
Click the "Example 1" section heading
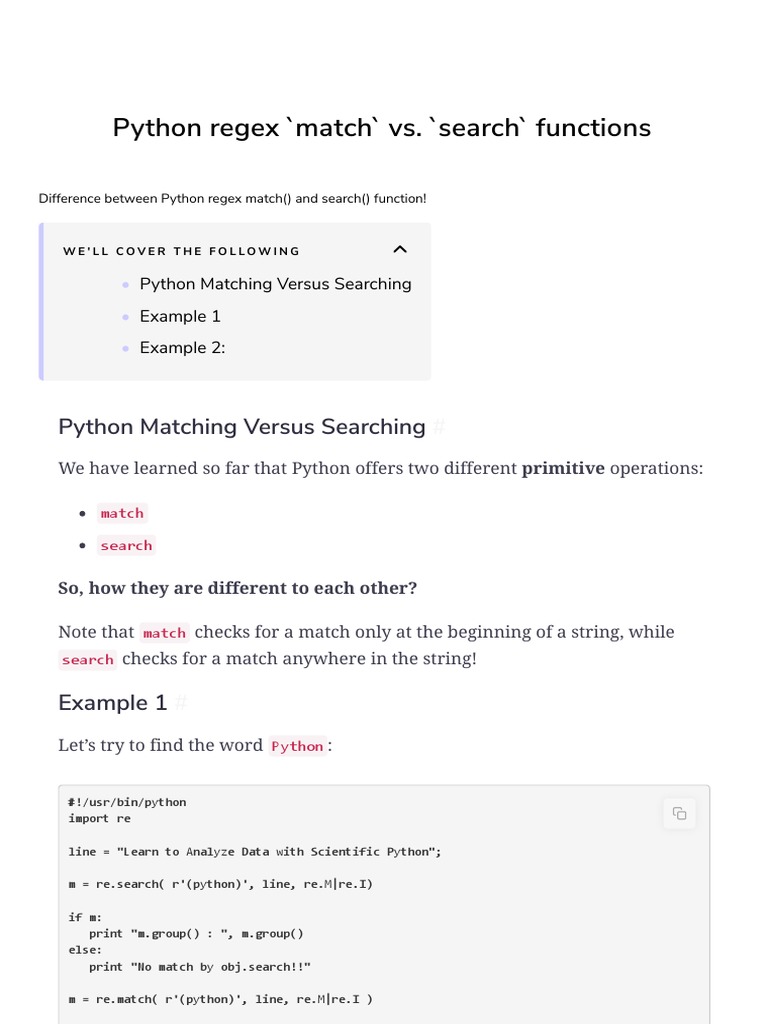(x=112, y=703)
